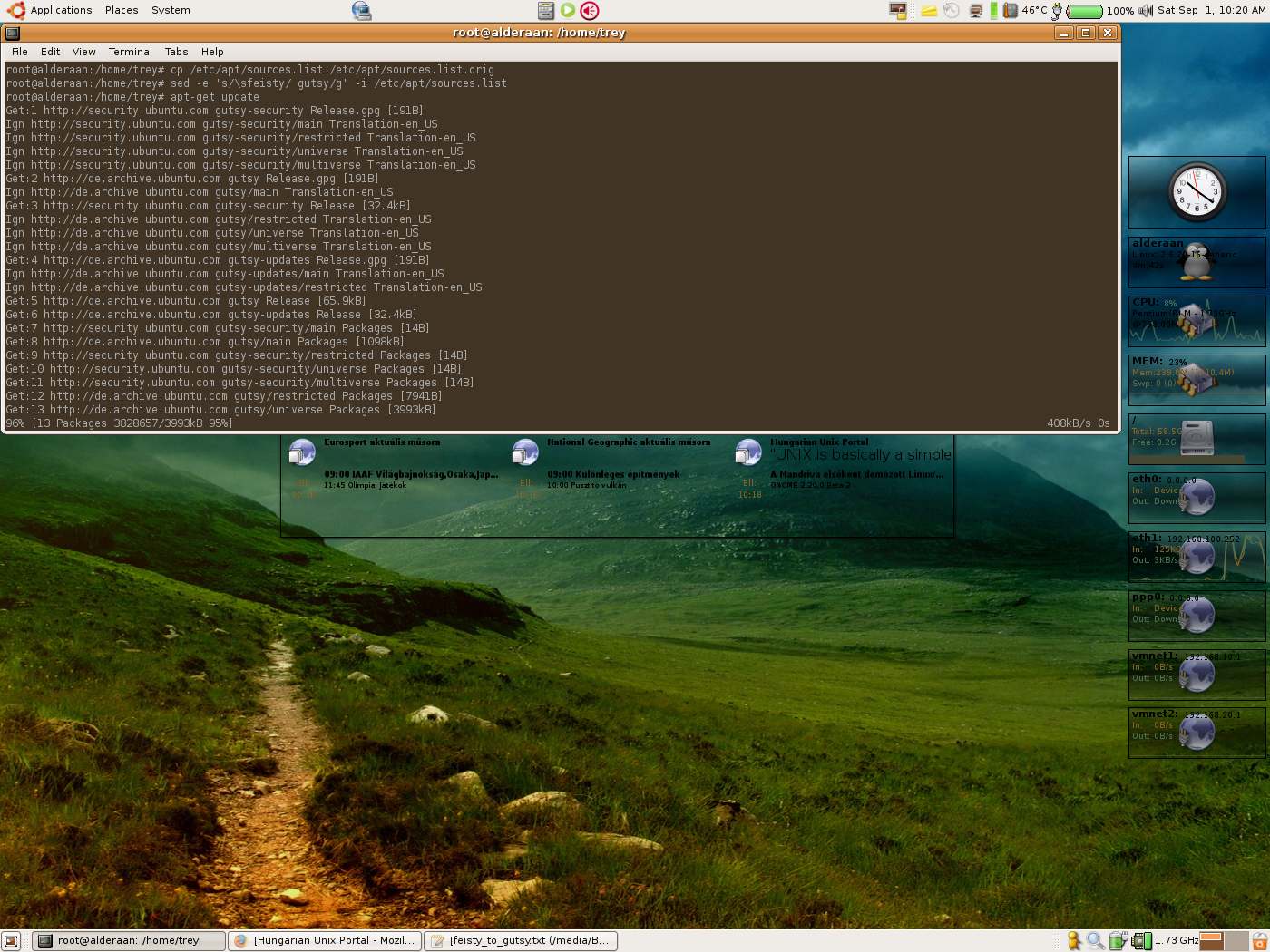
Task: Click the alderaan system info widget
Action: [x=1197, y=262]
